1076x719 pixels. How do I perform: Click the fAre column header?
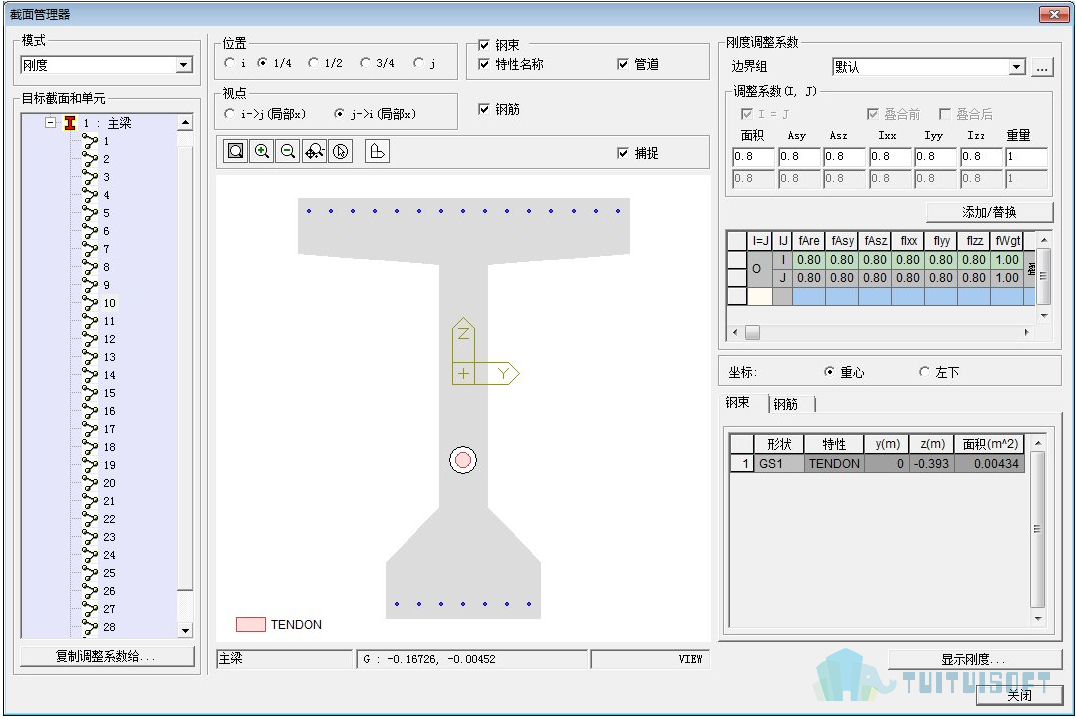tap(808, 241)
